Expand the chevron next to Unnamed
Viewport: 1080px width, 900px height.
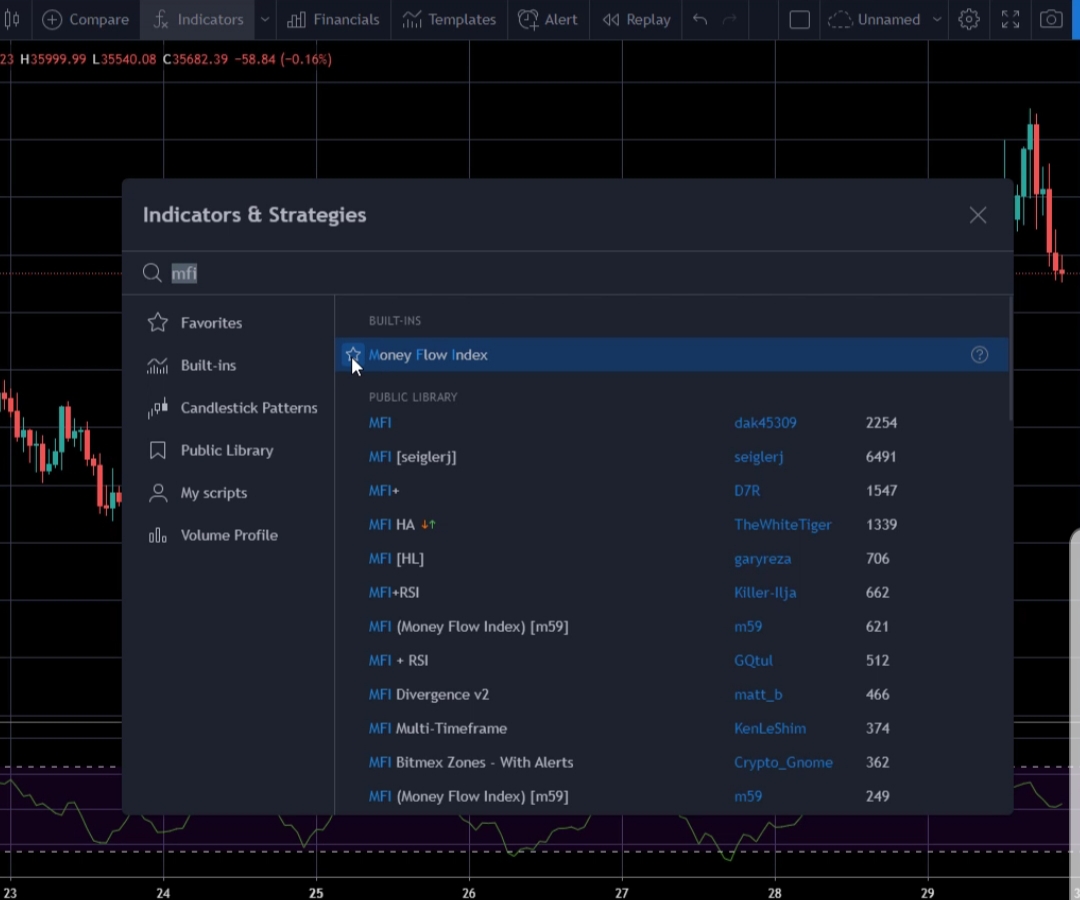(937, 19)
